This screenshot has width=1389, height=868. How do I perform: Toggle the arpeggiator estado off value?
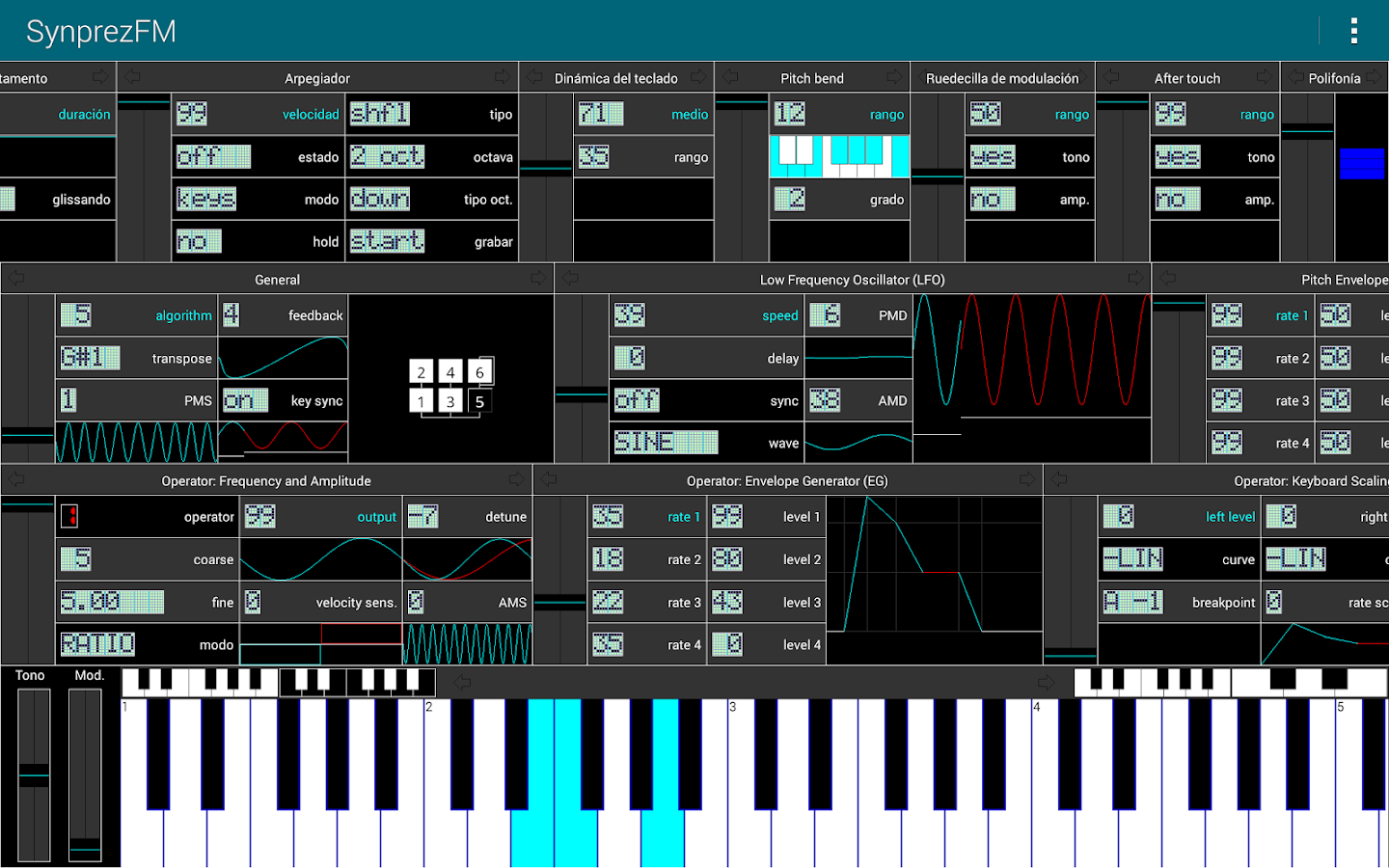pos(213,156)
